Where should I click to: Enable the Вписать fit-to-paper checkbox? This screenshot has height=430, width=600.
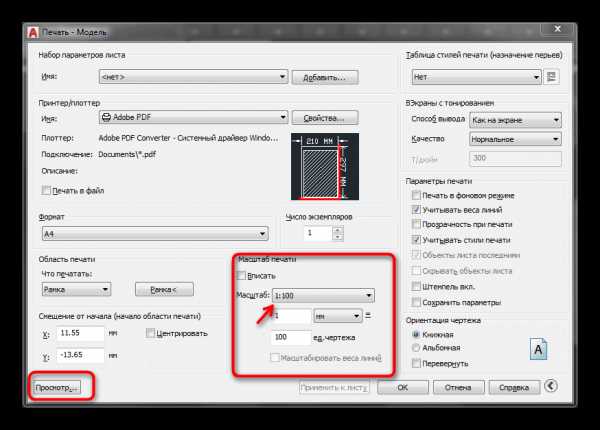[x=241, y=275]
